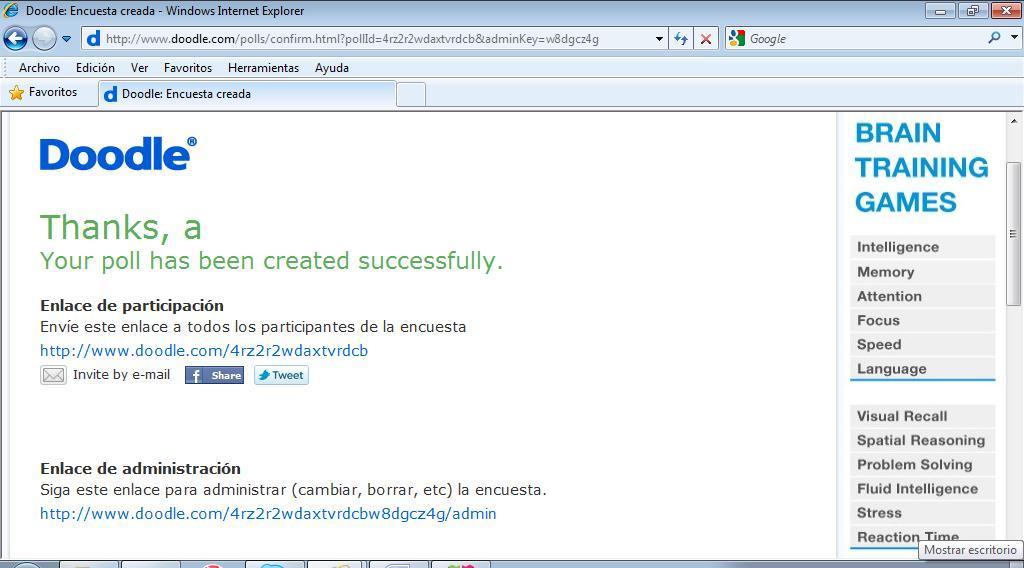This screenshot has height=568, width=1024.
Task: Open the Favoritos star button
Action: tap(43, 92)
